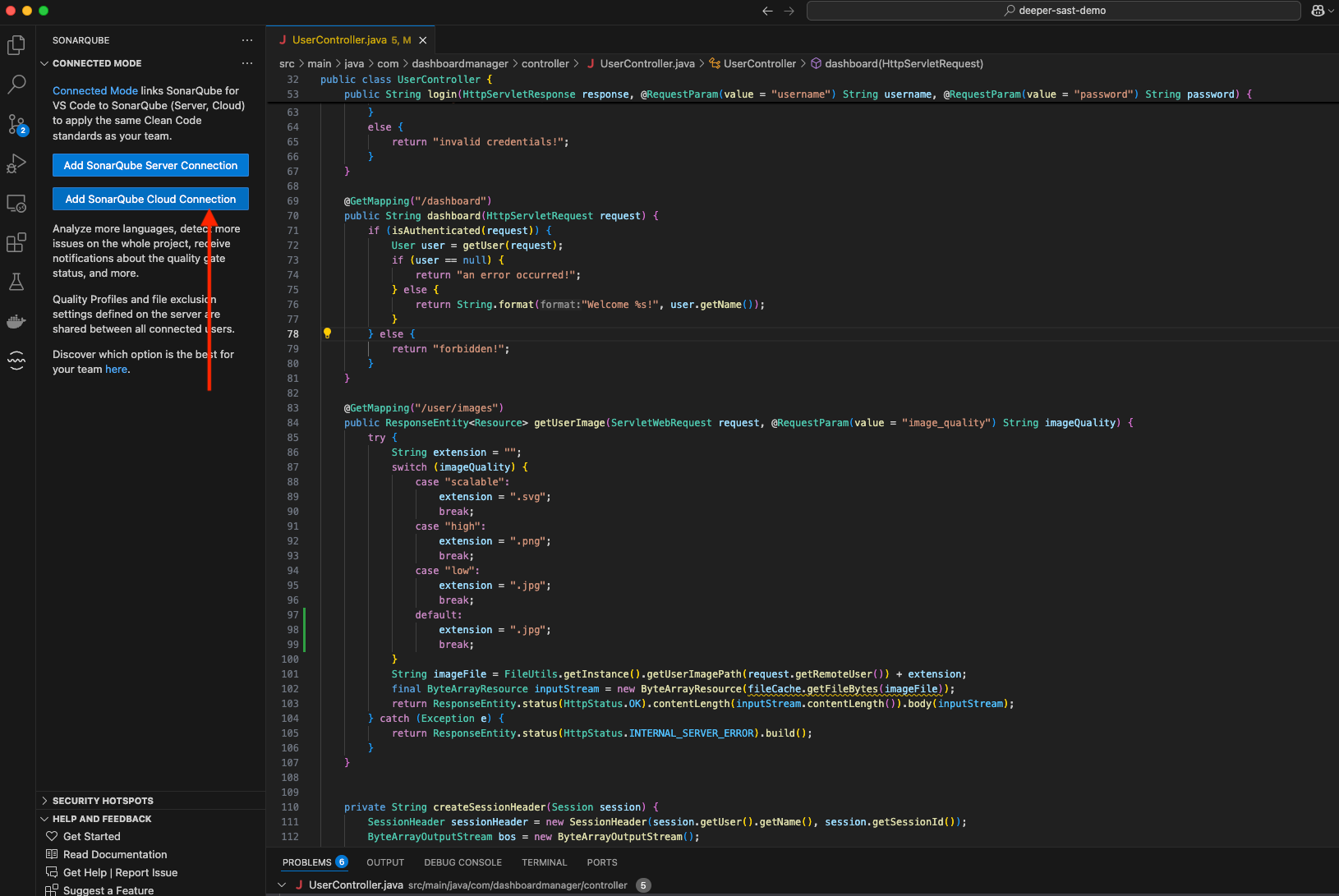Expand the Security Hotspots section
Screen dimensions: 1339x896
44,801
